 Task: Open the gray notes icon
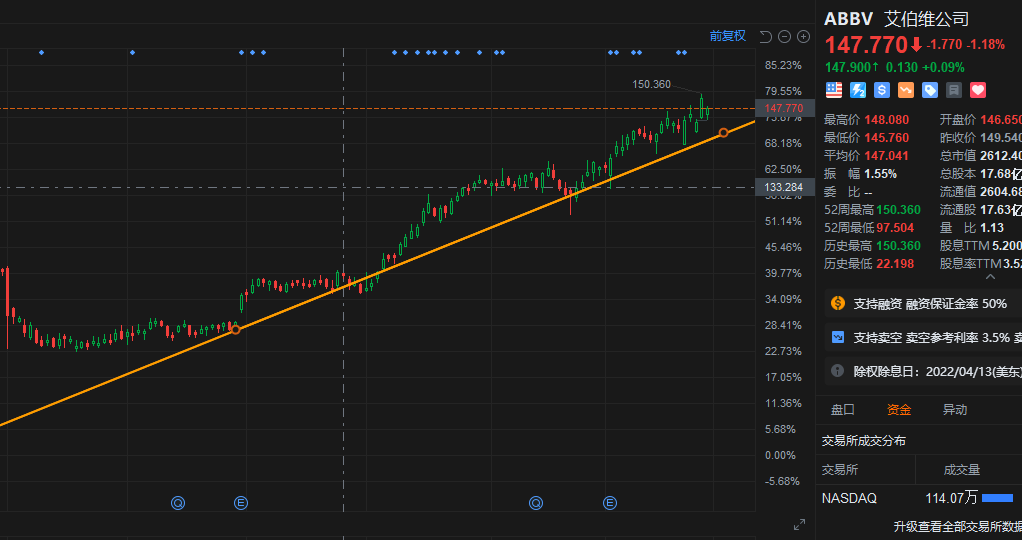tap(954, 90)
